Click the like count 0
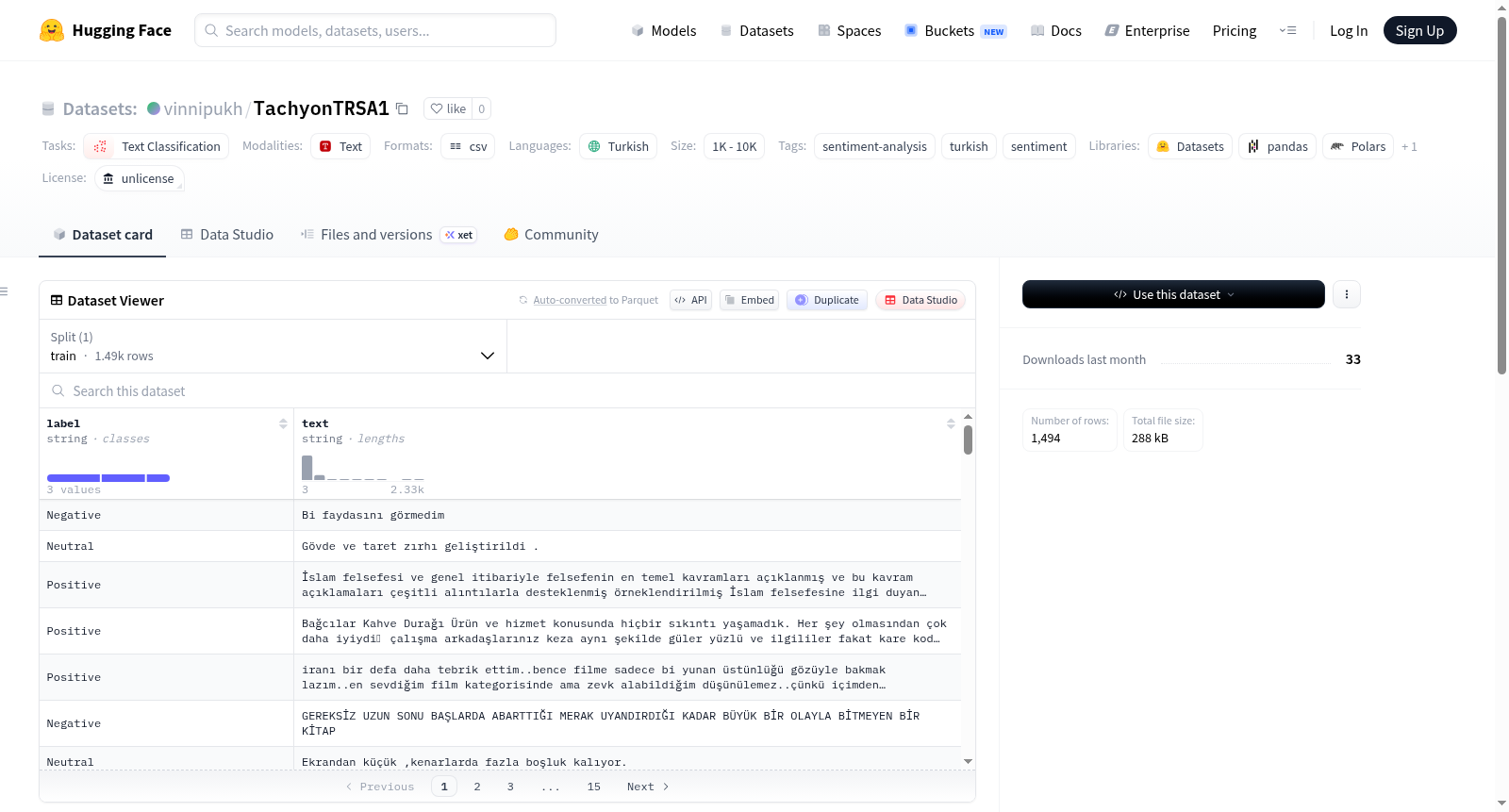This screenshot has height=812, width=1509. click(x=481, y=108)
